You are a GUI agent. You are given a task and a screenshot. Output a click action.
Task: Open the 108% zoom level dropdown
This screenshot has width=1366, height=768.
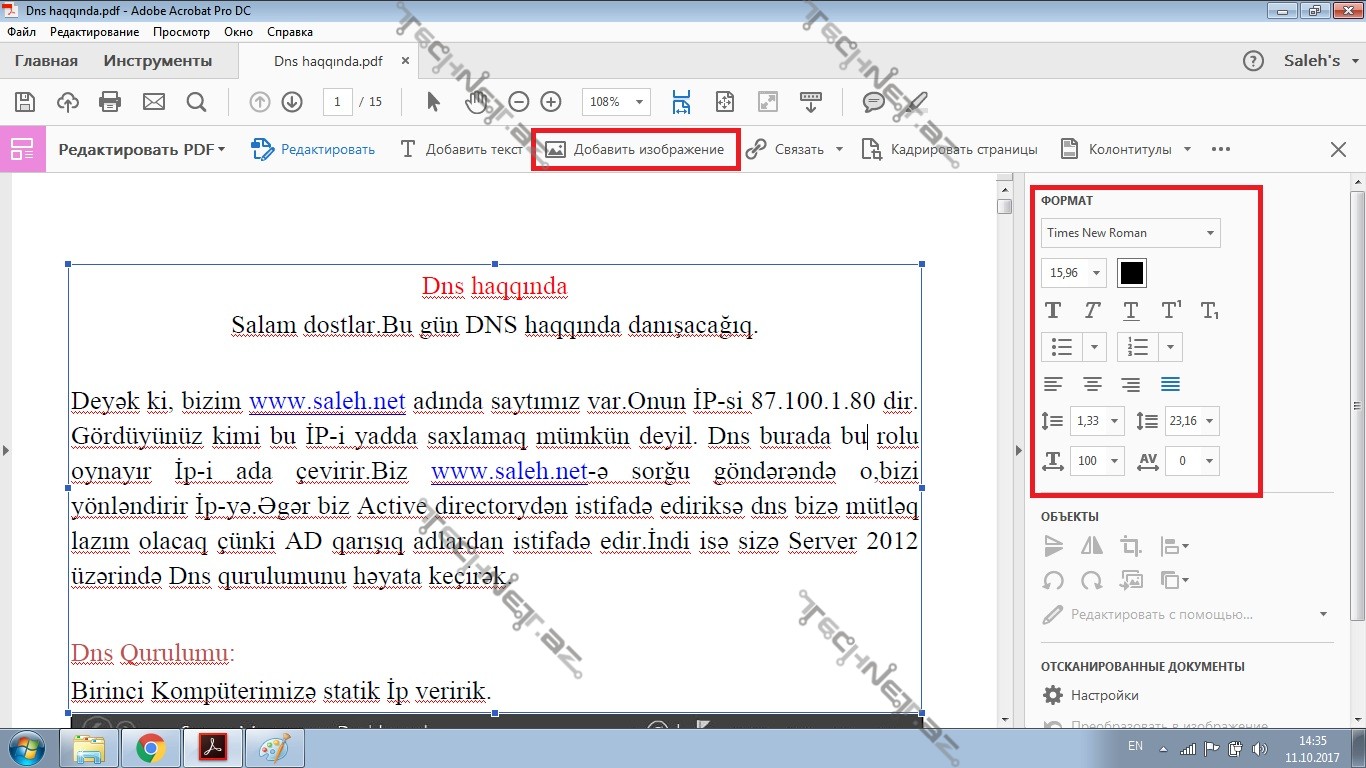click(639, 102)
